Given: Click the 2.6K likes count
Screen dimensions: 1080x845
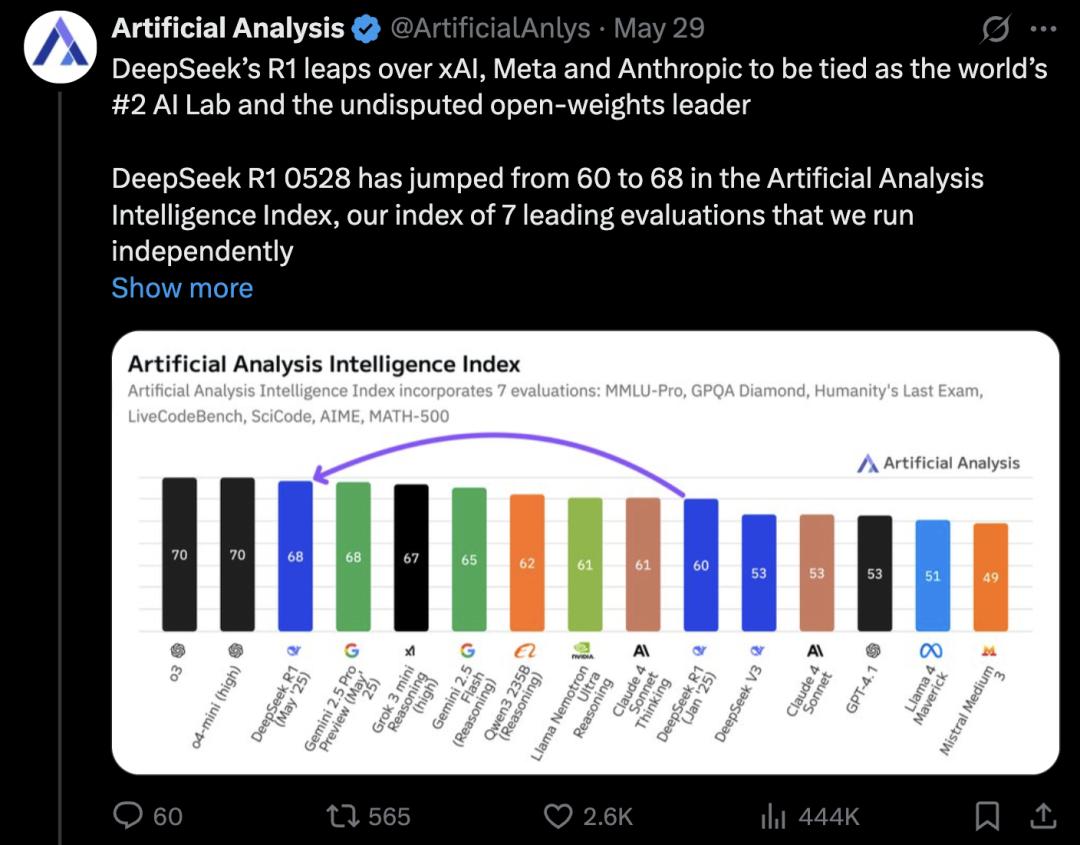Looking at the screenshot, I should pyautogui.click(x=609, y=817).
